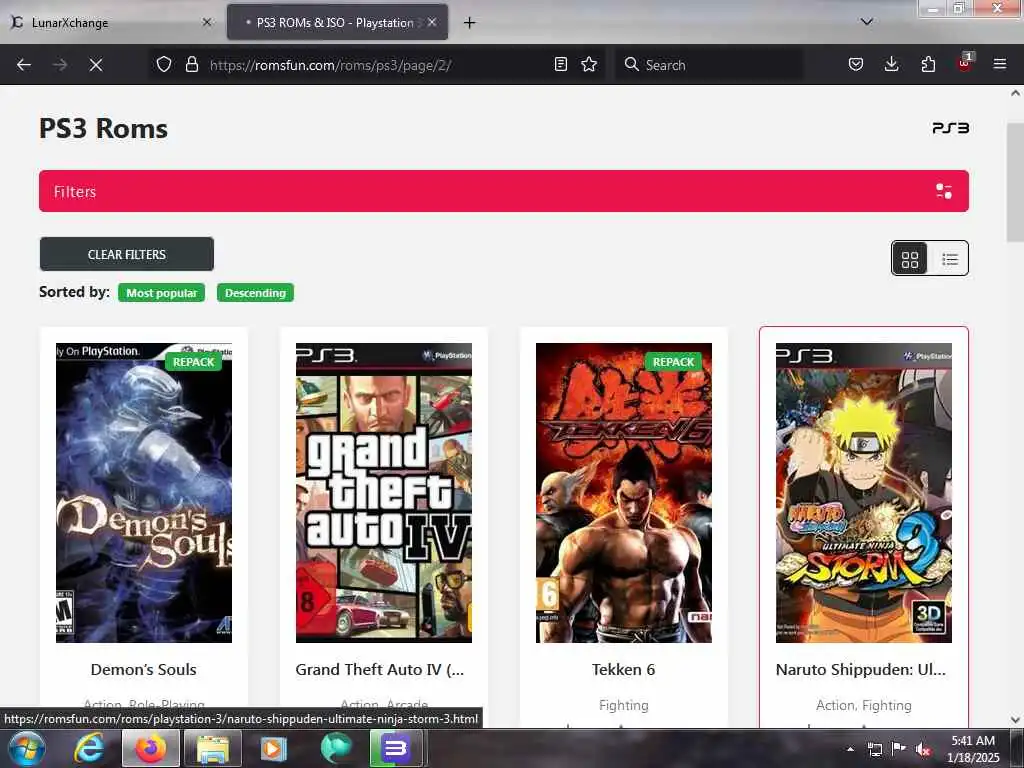1024x768 pixels.
Task: Go back using the browser back arrow
Action: pyautogui.click(x=24, y=65)
